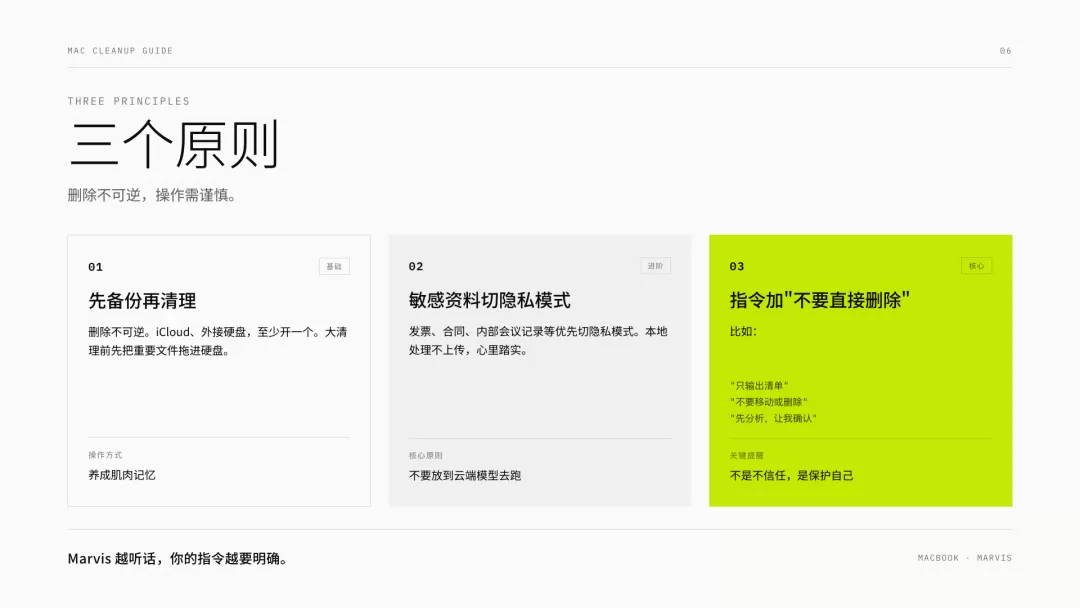
Task: Click the line "删除不可逆,操作需谨慎。"
Action: point(152,196)
